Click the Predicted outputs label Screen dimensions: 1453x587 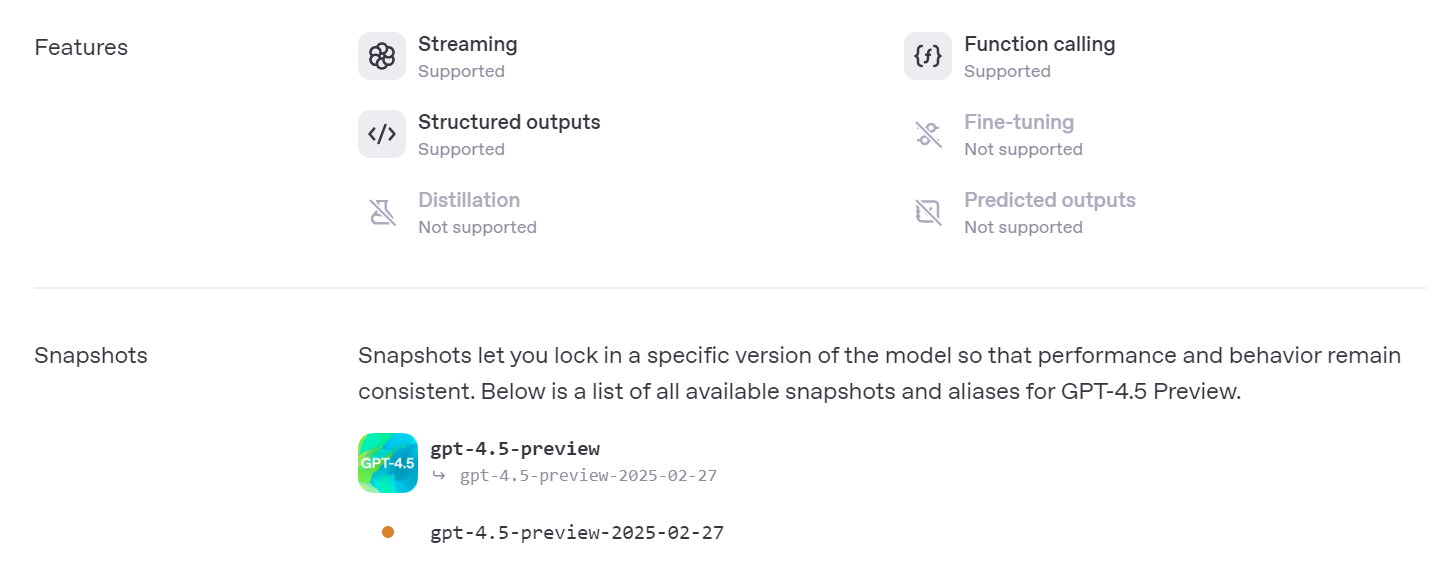1050,200
